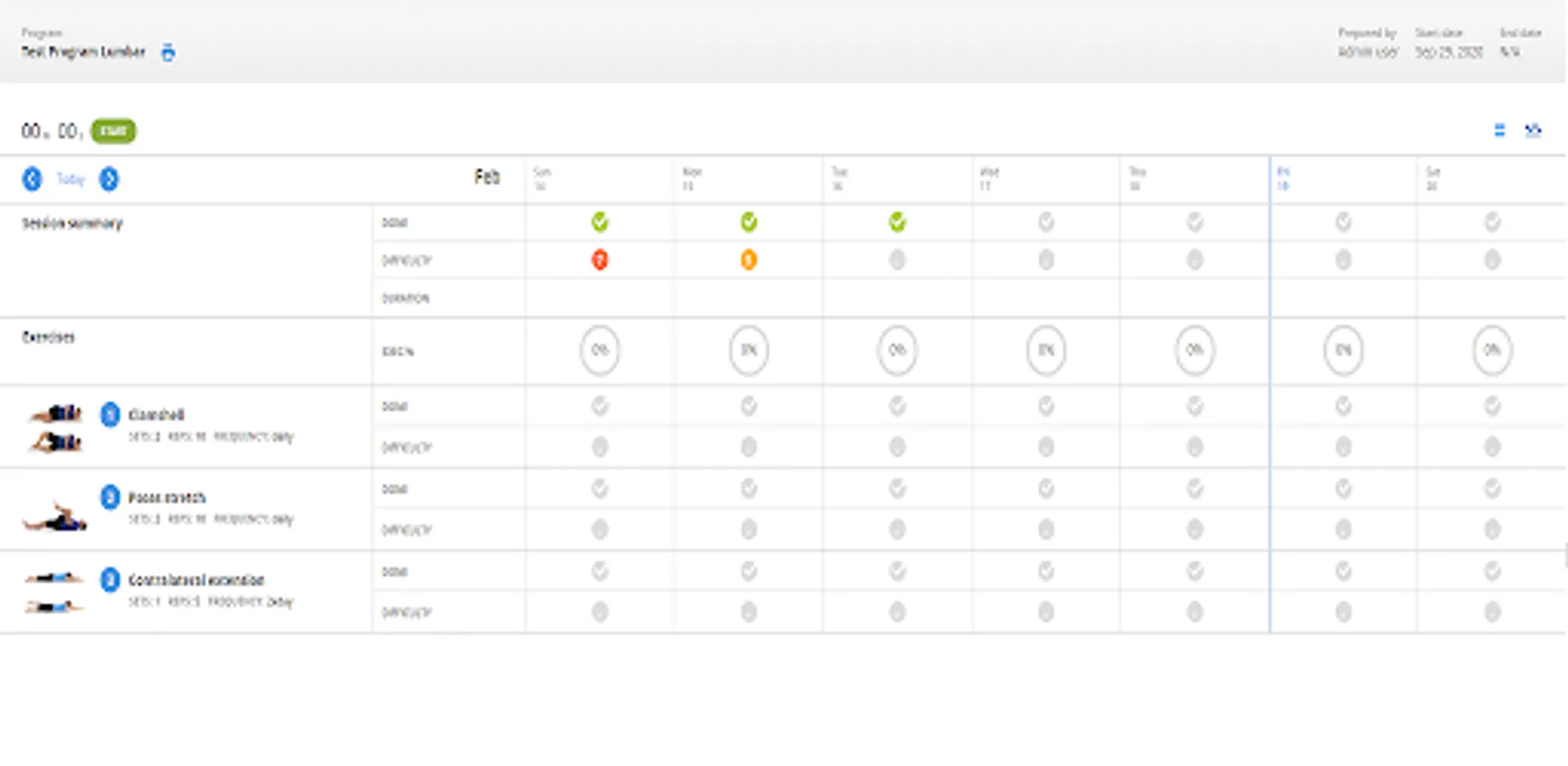Switch to the list view icon
The height and width of the screenshot is (766, 1568).
coord(1499,130)
